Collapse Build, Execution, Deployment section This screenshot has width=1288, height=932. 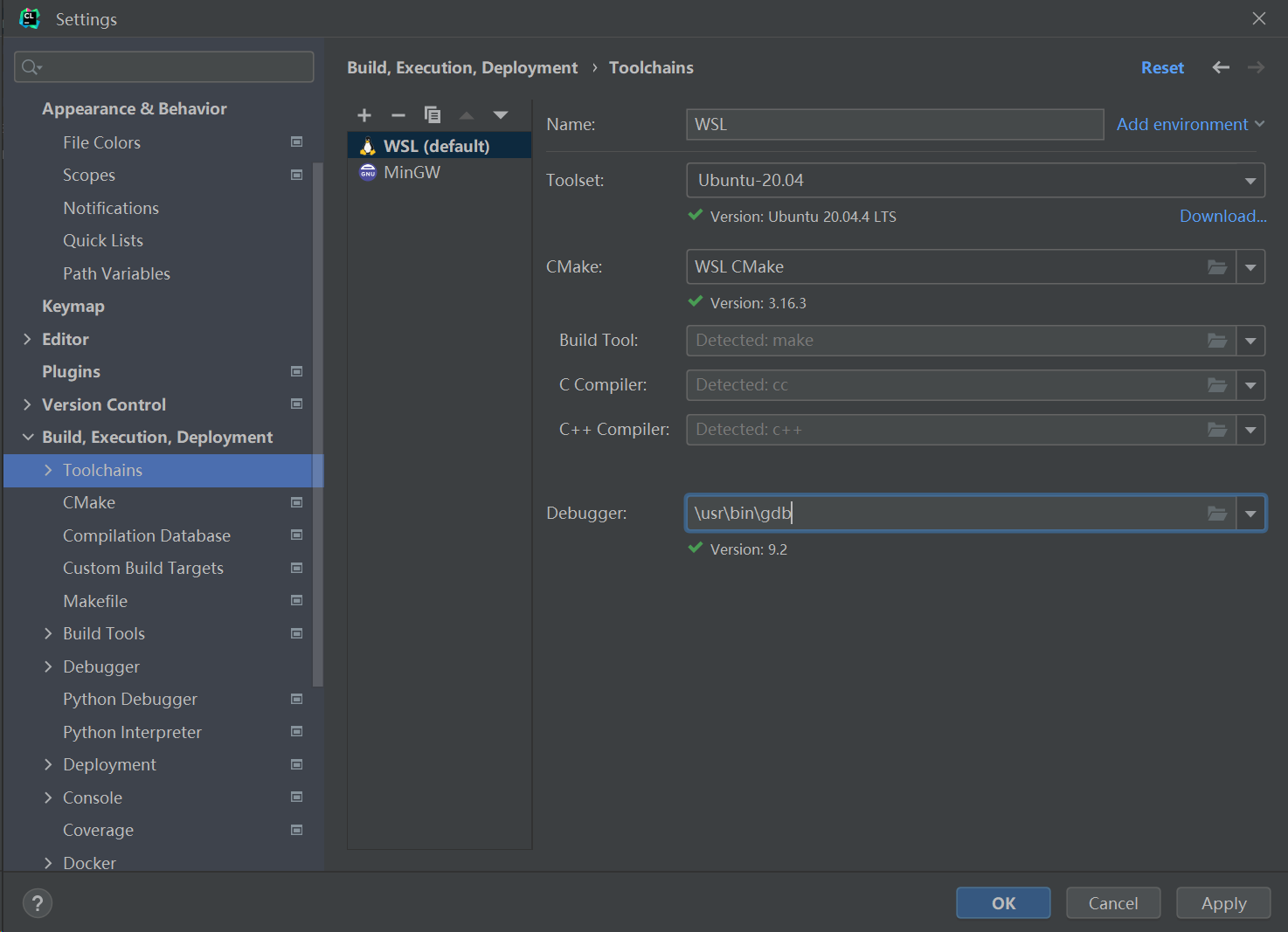pos(28,437)
